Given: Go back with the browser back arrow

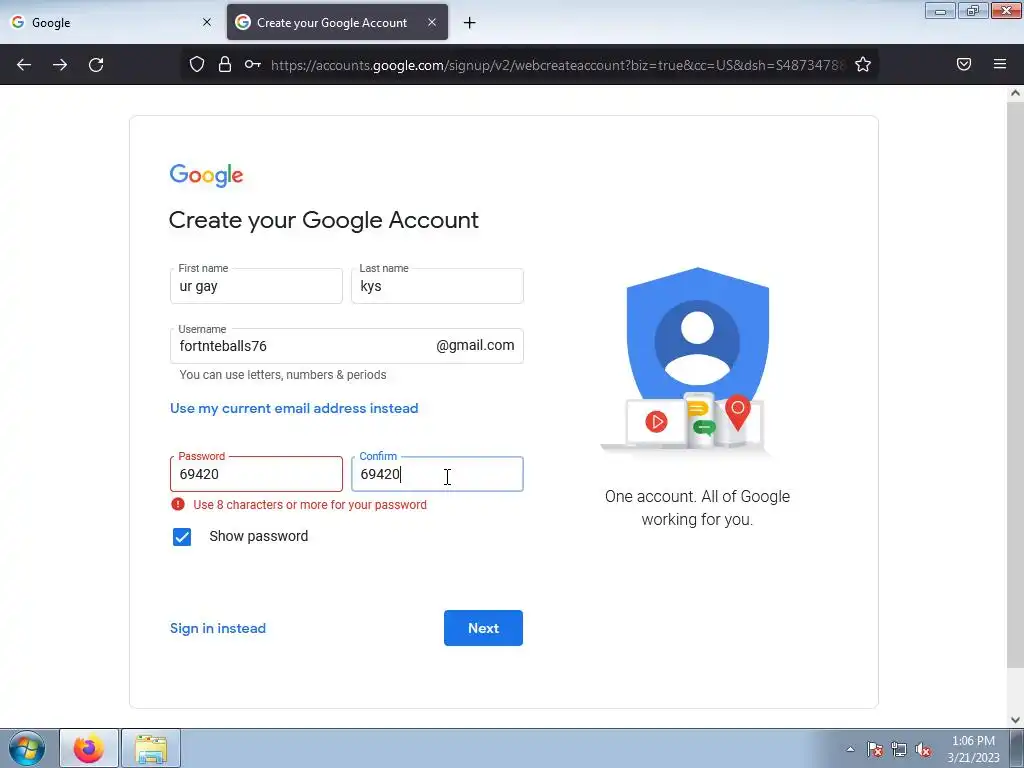Looking at the screenshot, I should [24, 65].
